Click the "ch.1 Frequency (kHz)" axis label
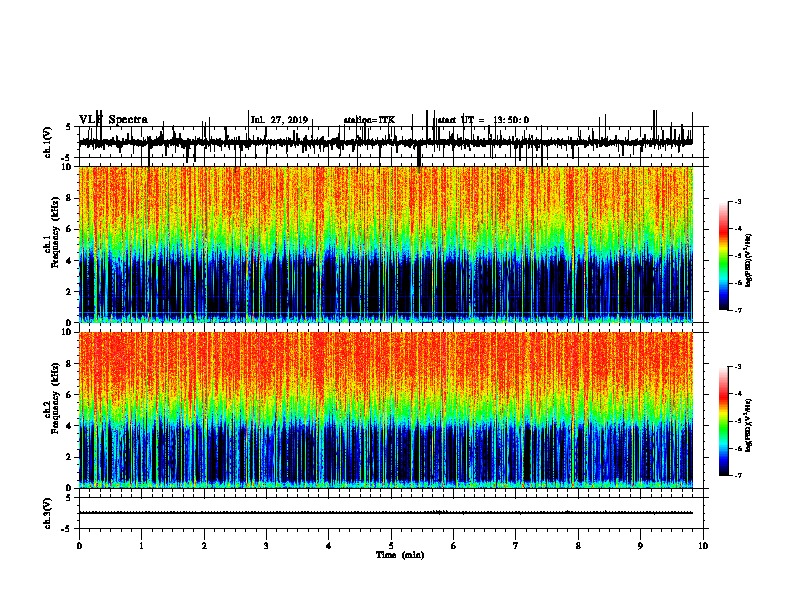The width and height of the screenshot is (792, 612). click(x=52, y=231)
